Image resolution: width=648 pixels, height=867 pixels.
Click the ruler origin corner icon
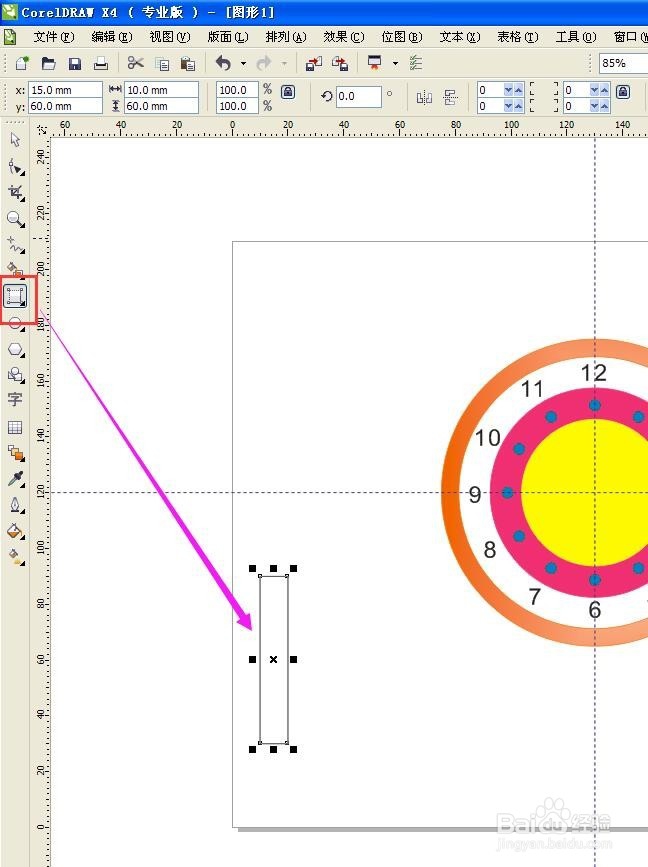[x=41, y=130]
